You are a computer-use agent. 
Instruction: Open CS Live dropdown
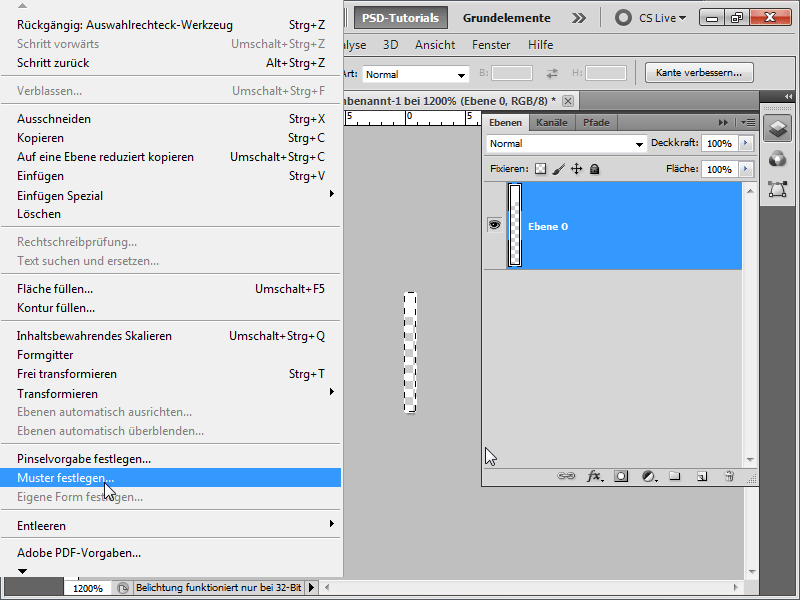pos(662,18)
